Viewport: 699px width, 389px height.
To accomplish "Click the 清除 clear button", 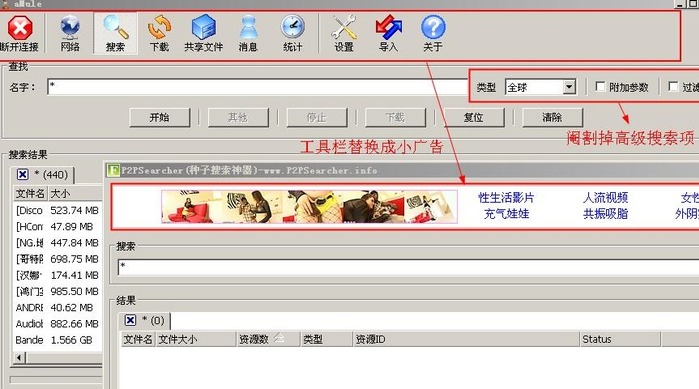I will pyautogui.click(x=552, y=117).
